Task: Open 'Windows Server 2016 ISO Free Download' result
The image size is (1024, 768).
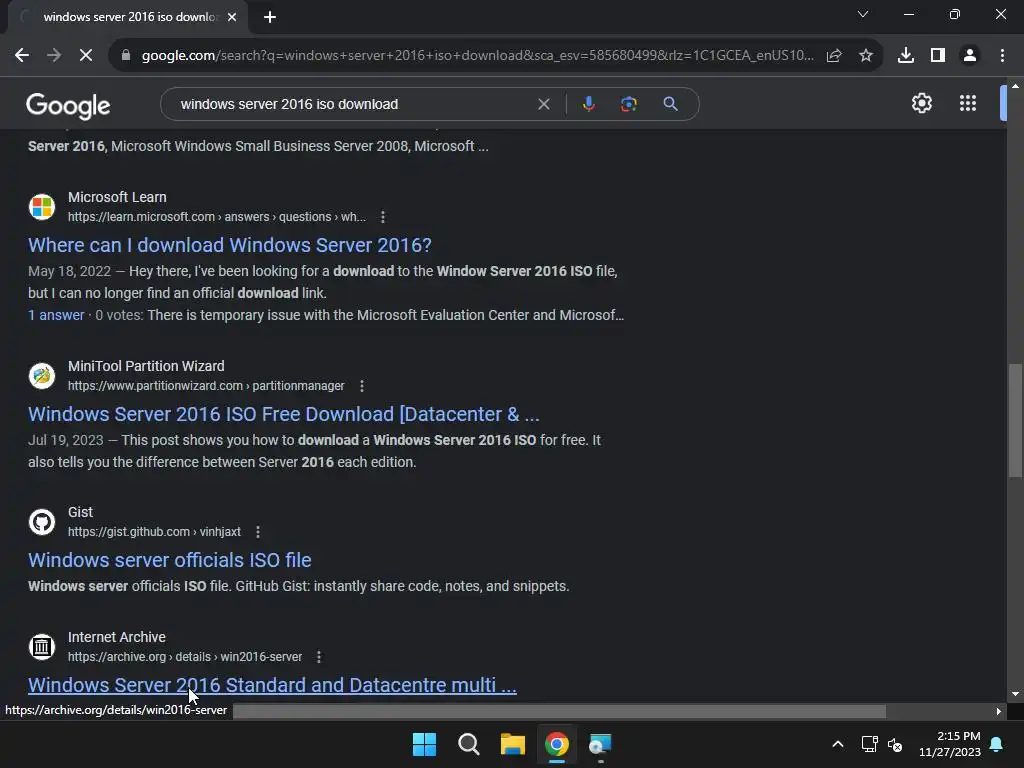Action: (283, 414)
